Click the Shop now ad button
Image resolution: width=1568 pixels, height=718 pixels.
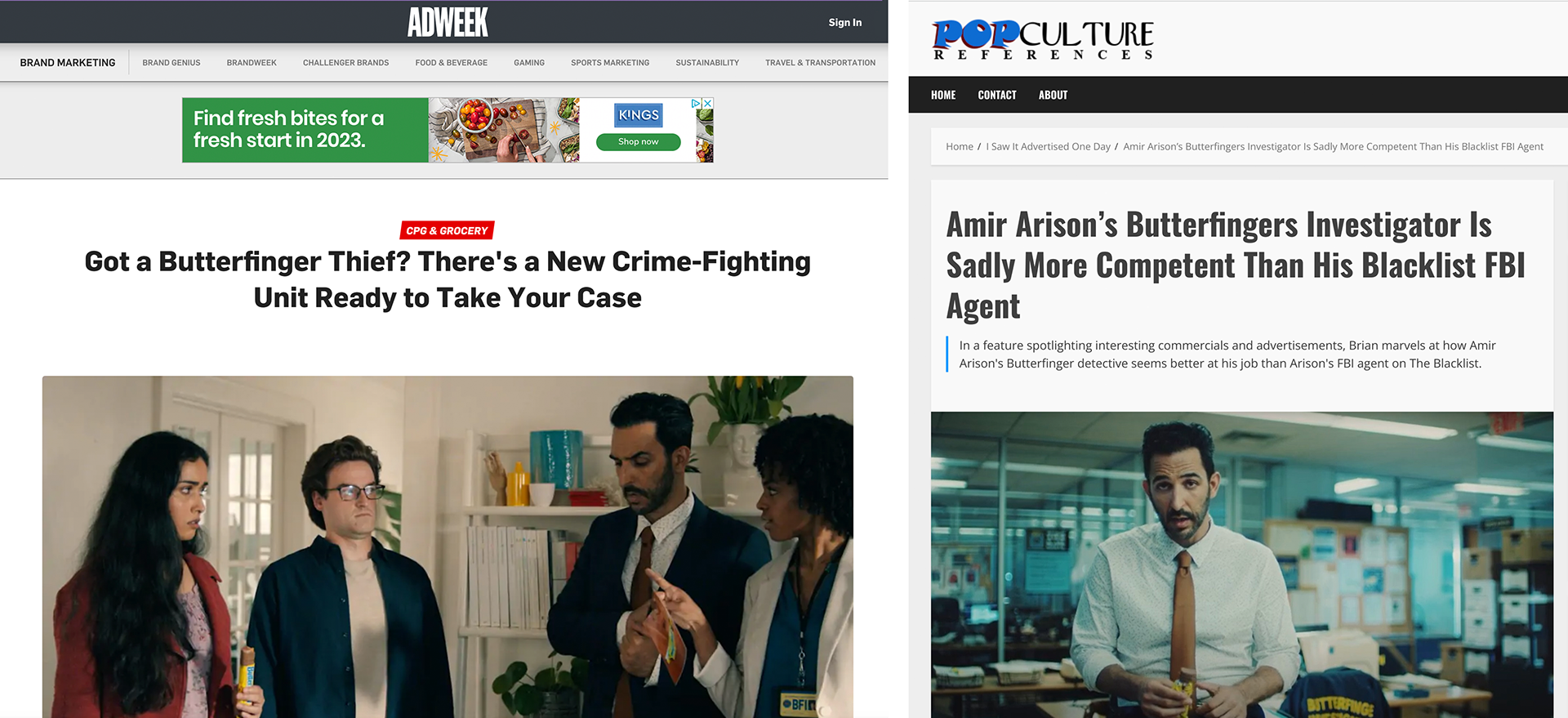(x=639, y=142)
